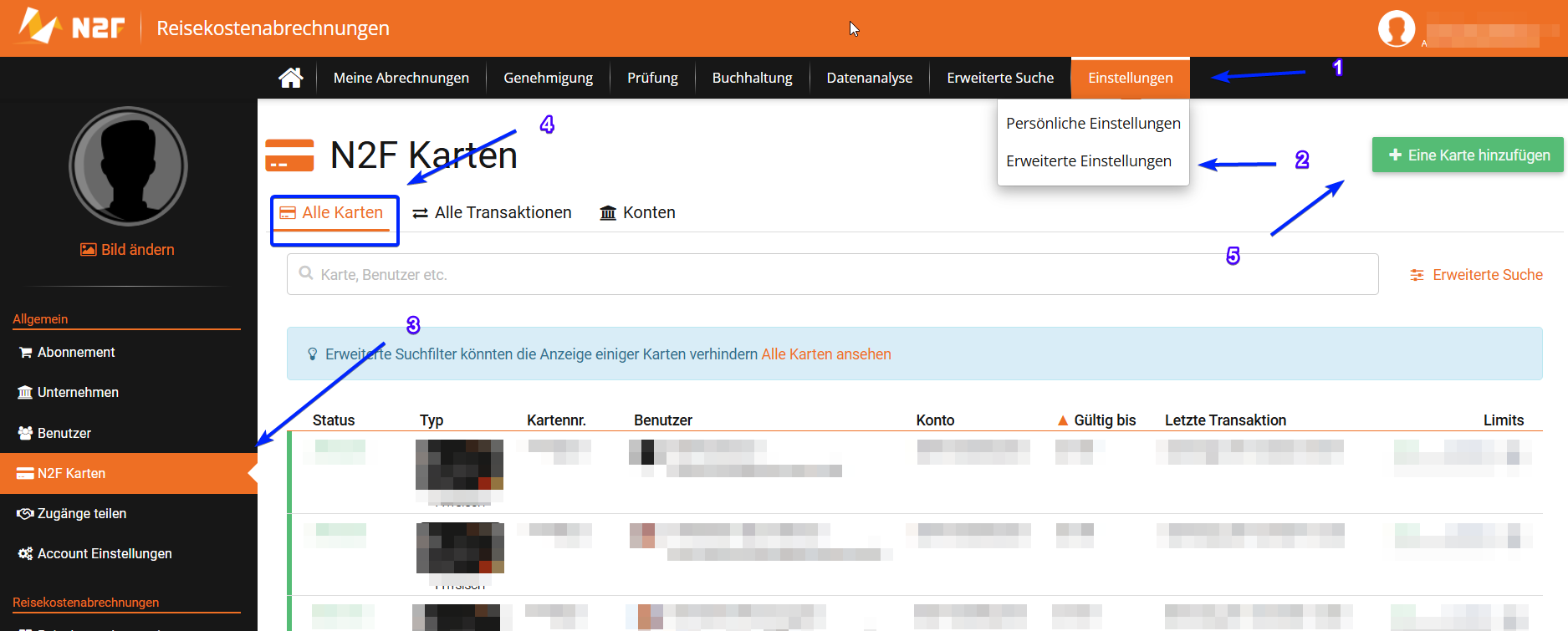Click the Bild ändern link
1568x631 pixels.
127,249
